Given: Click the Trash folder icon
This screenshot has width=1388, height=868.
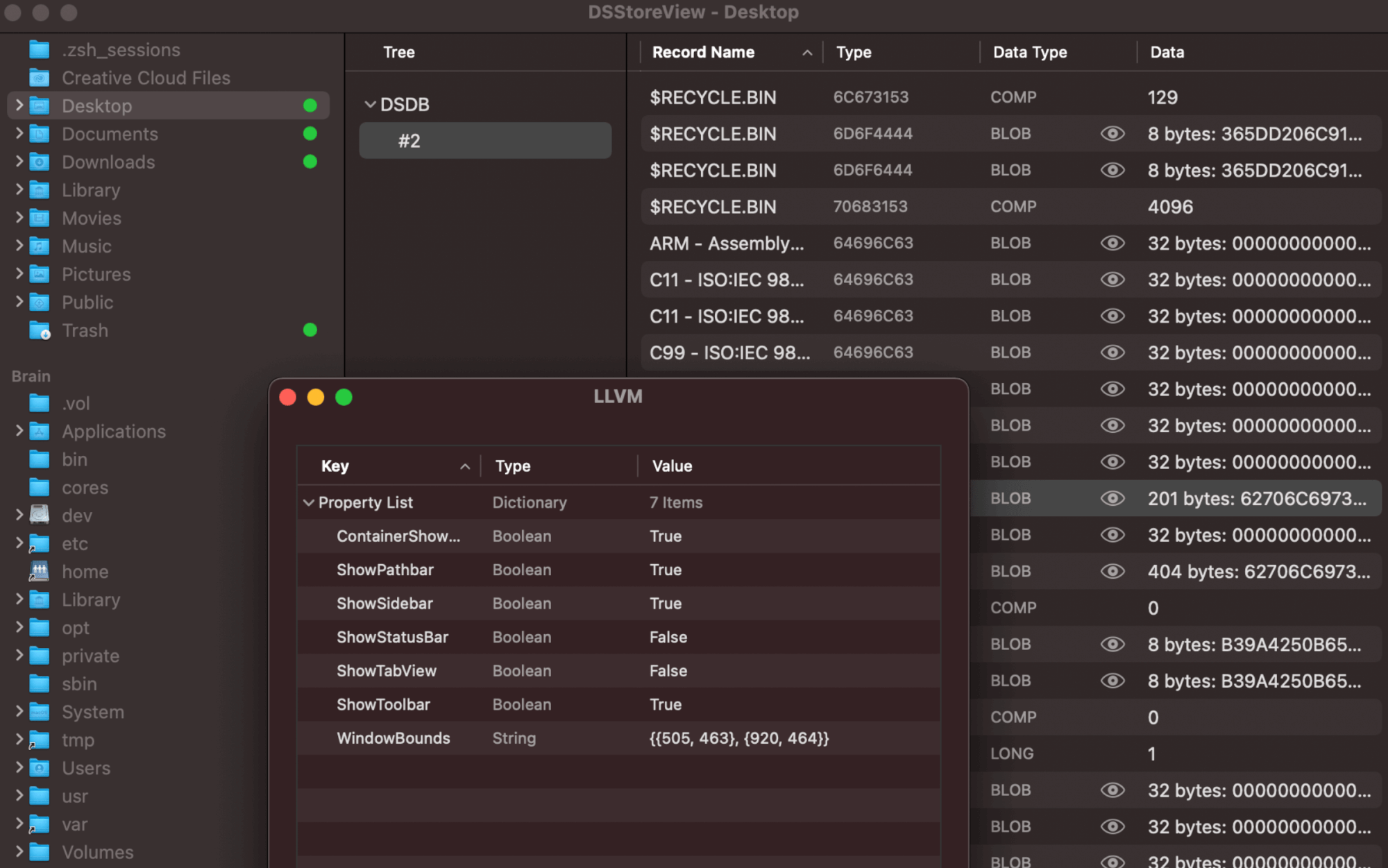Looking at the screenshot, I should [x=40, y=331].
